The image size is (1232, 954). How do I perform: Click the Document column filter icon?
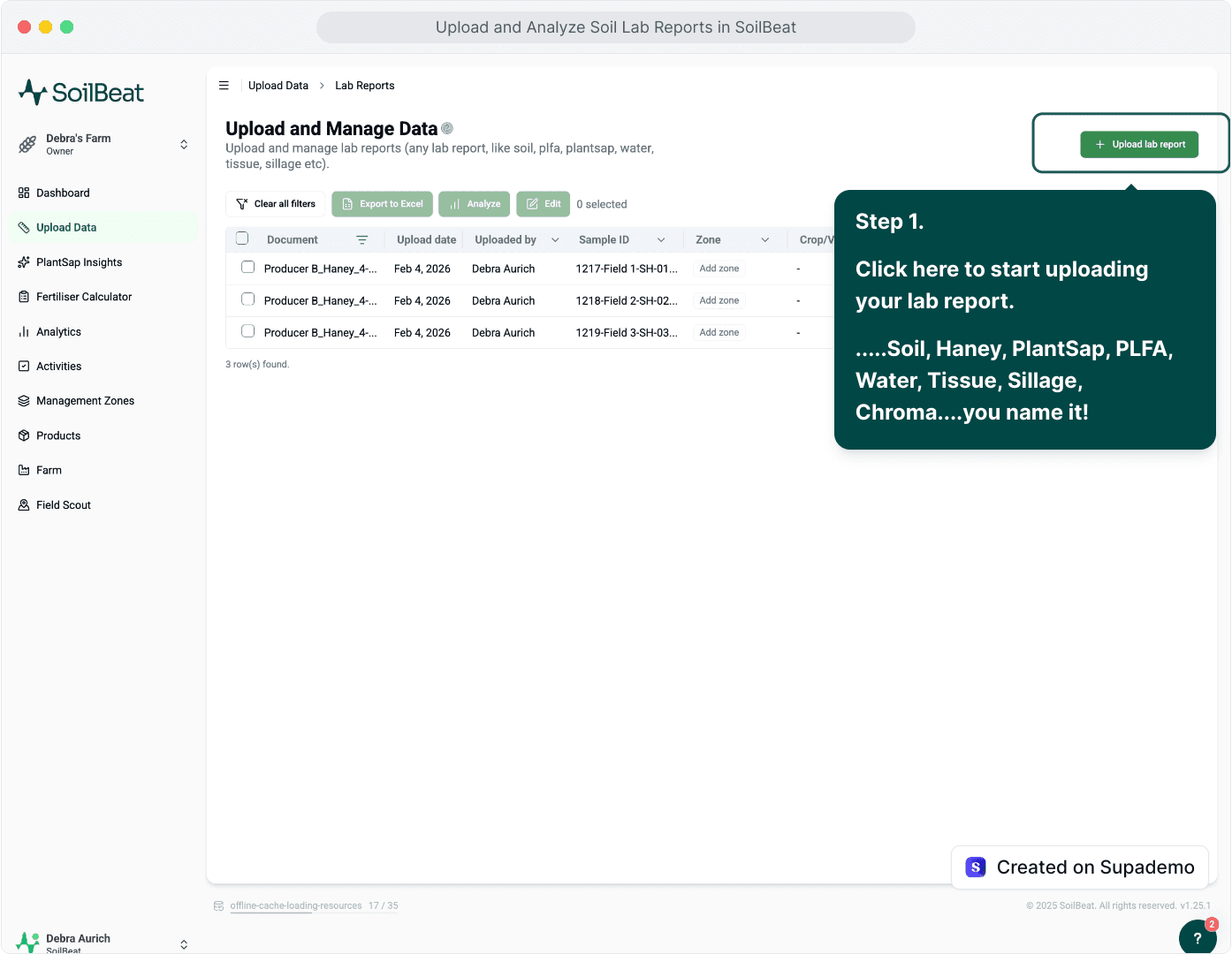(x=361, y=240)
